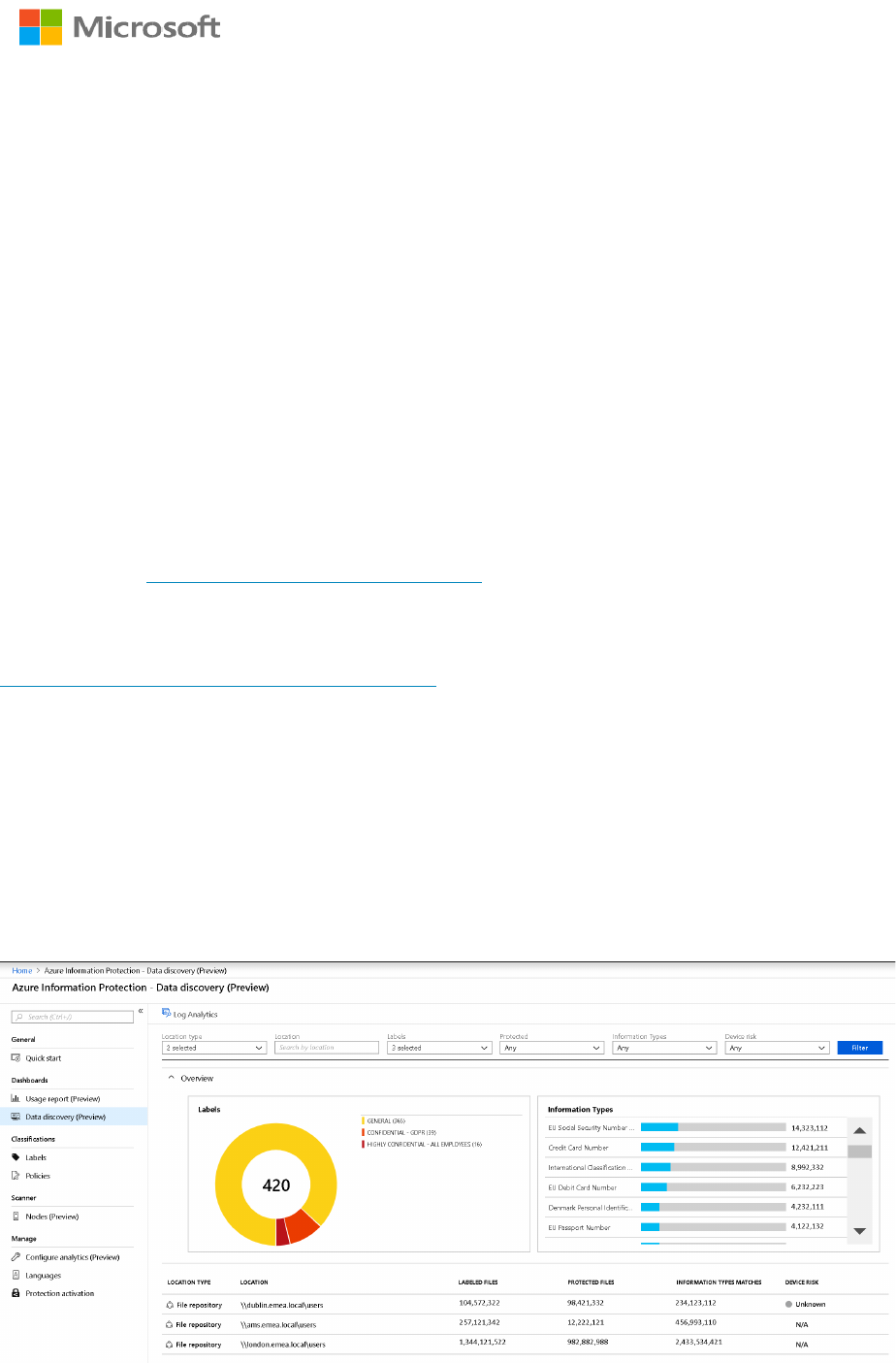Click the Log Analytics button

tap(190, 1014)
